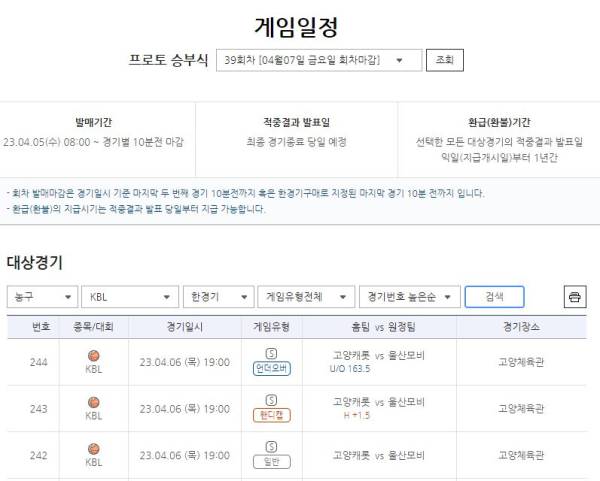Click basketball icon in match 243 row
The width and height of the screenshot is (600, 481).
click(x=94, y=403)
